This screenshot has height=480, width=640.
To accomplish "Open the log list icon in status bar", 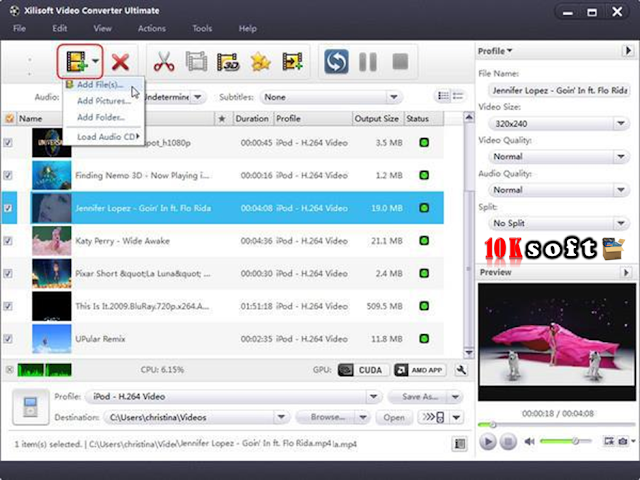I will coord(460,444).
